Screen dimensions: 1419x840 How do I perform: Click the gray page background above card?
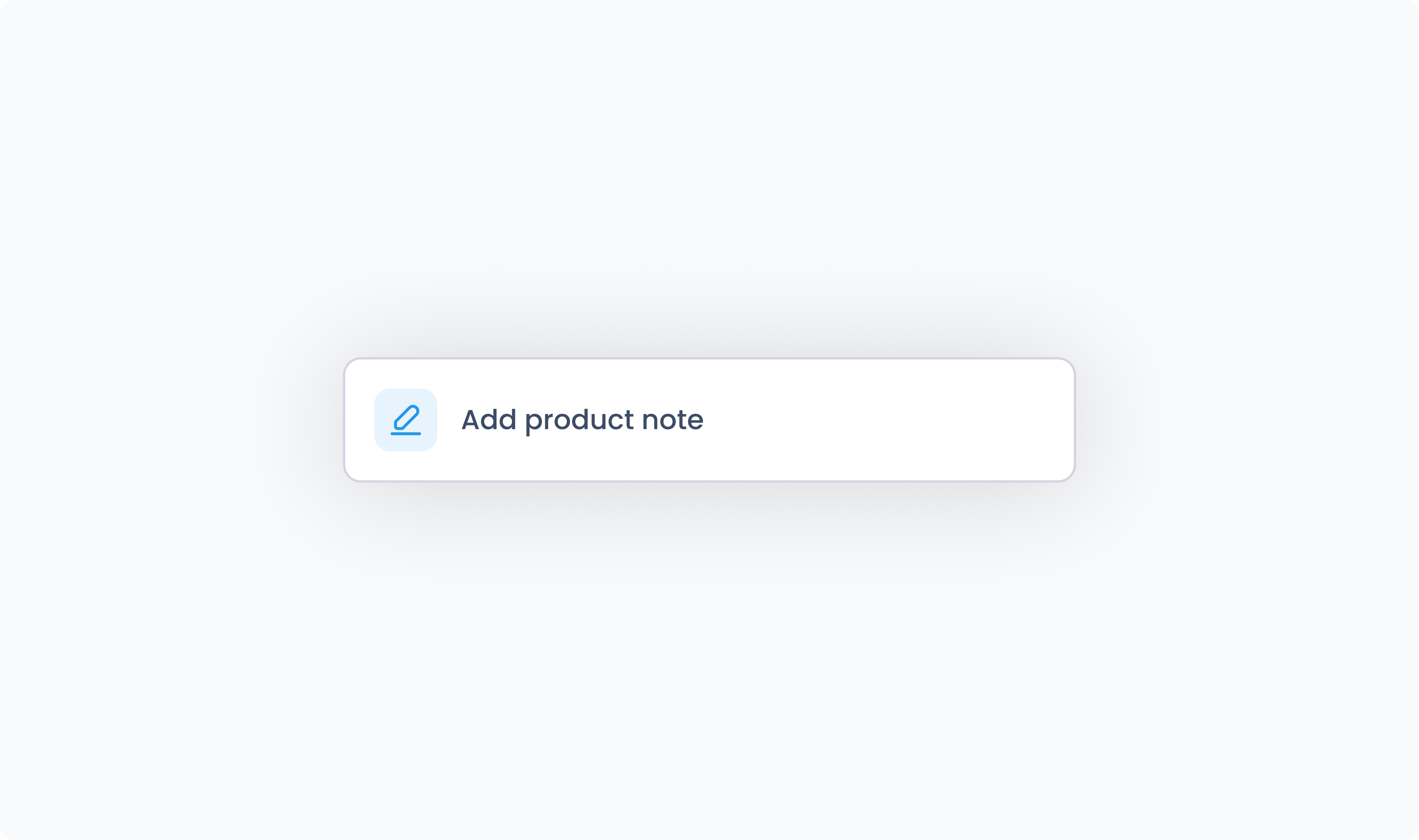click(x=709, y=170)
